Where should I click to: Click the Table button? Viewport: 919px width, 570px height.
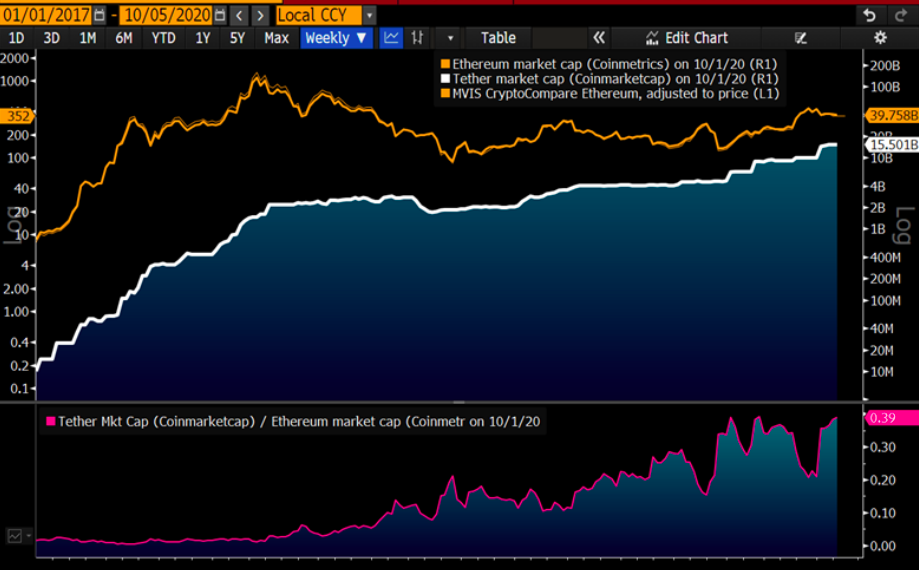[x=498, y=38]
